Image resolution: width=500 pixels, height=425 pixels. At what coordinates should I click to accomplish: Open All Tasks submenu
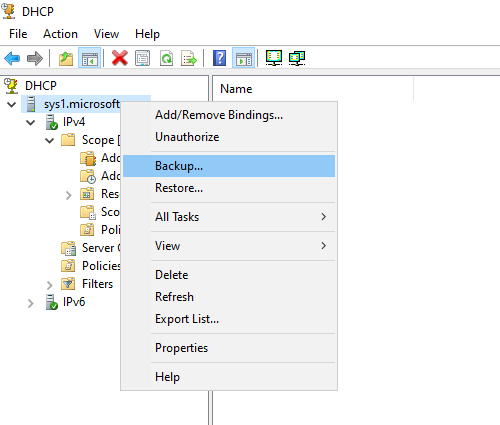pyautogui.click(x=229, y=217)
